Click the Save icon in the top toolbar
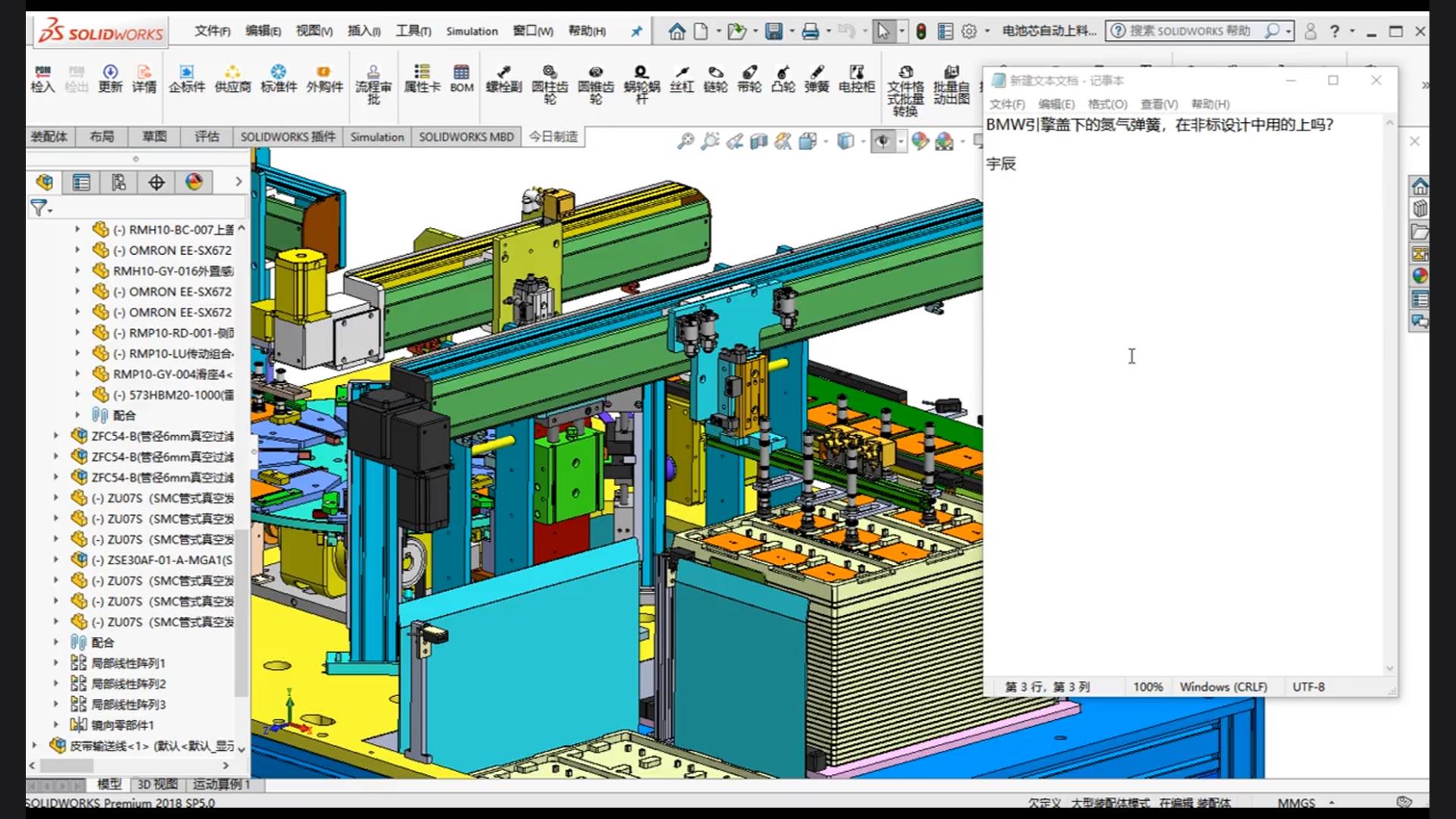Viewport: 1456px width, 819px height. coord(773,31)
